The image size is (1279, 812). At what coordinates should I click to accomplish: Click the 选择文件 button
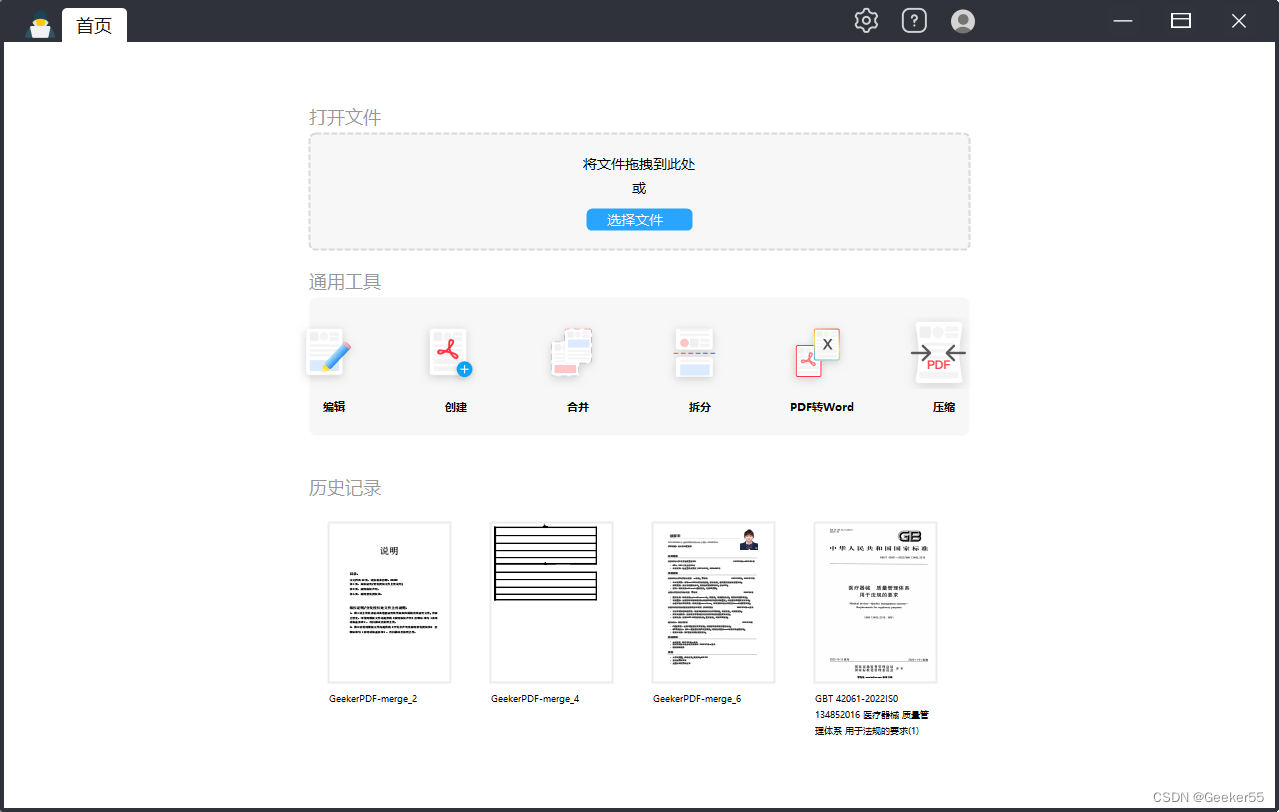tap(639, 220)
